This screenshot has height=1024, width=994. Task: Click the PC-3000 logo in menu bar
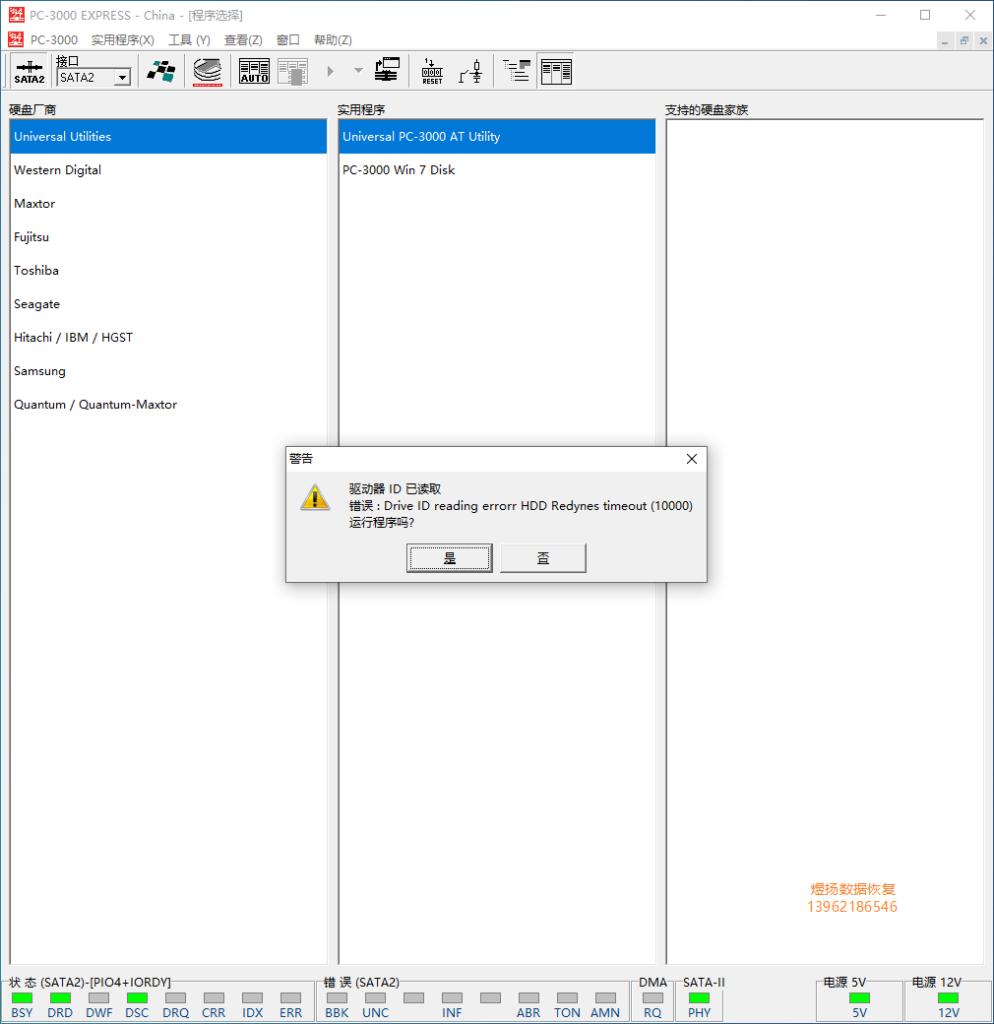coord(16,40)
